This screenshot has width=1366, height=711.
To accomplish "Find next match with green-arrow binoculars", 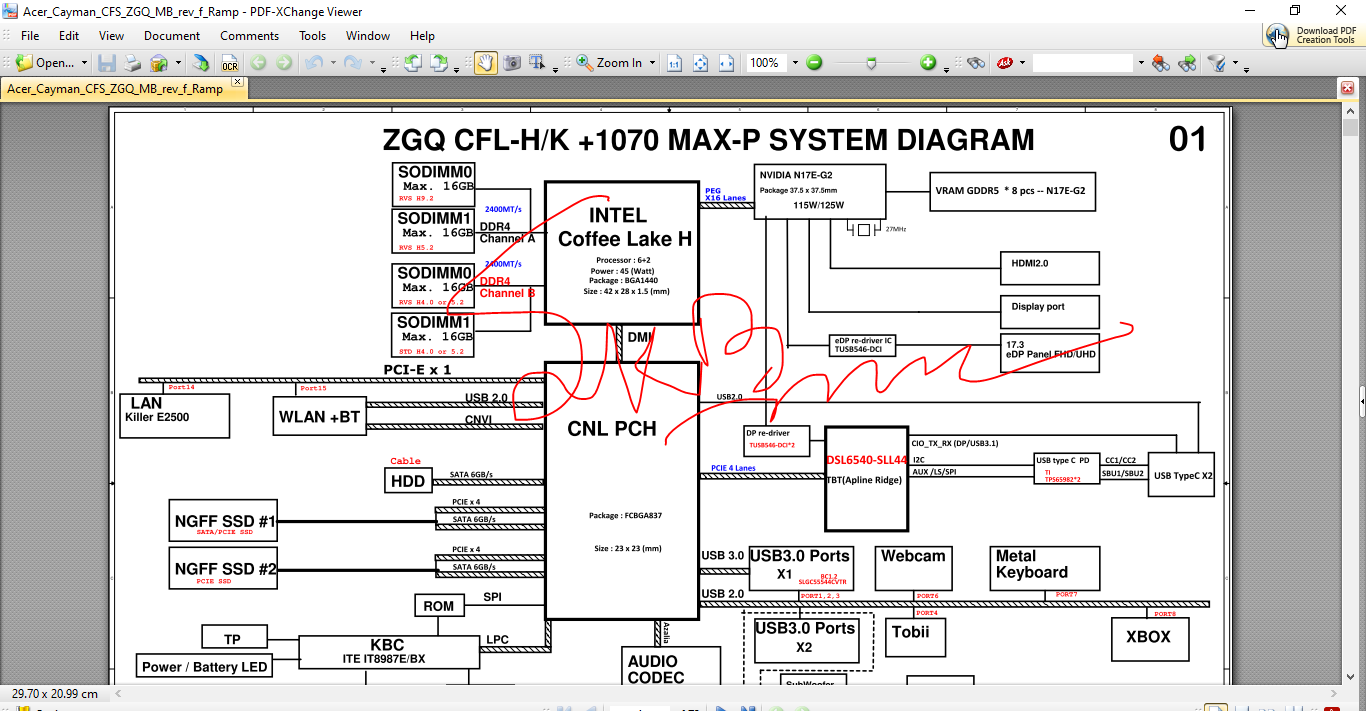I will tap(1187, 63).
